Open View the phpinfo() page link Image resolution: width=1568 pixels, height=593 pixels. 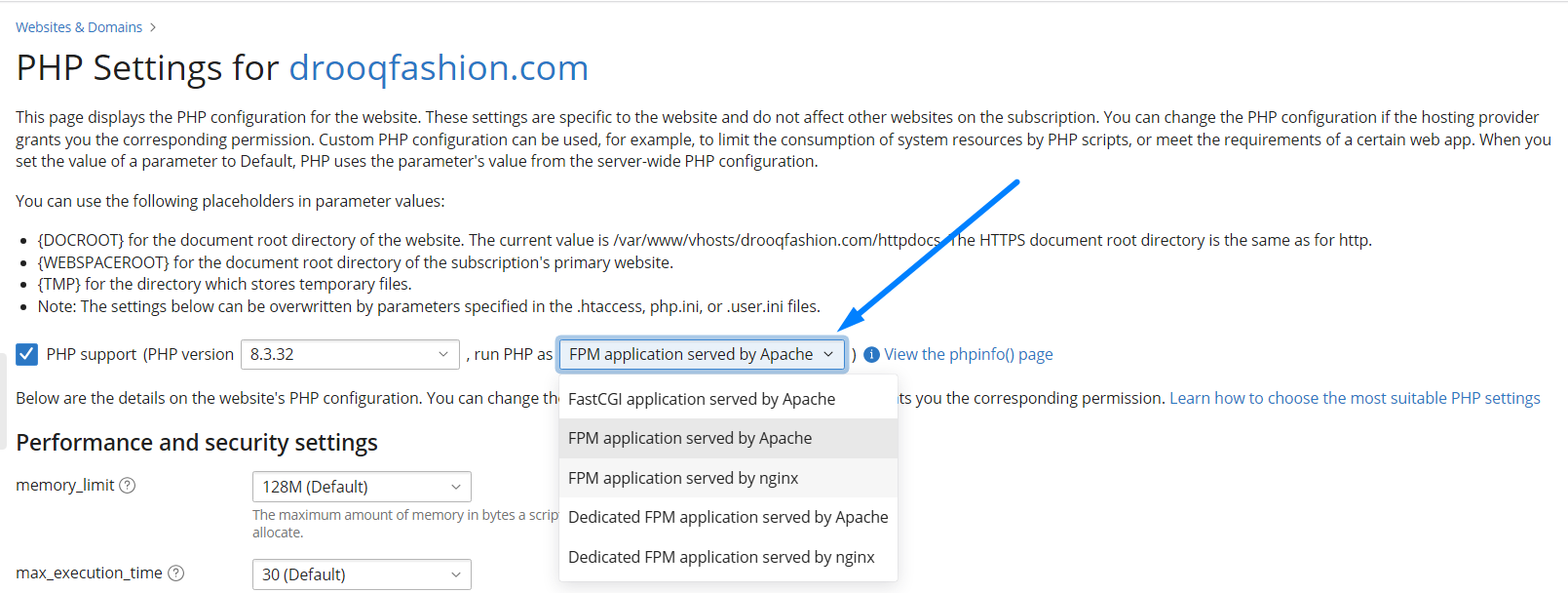969,354
